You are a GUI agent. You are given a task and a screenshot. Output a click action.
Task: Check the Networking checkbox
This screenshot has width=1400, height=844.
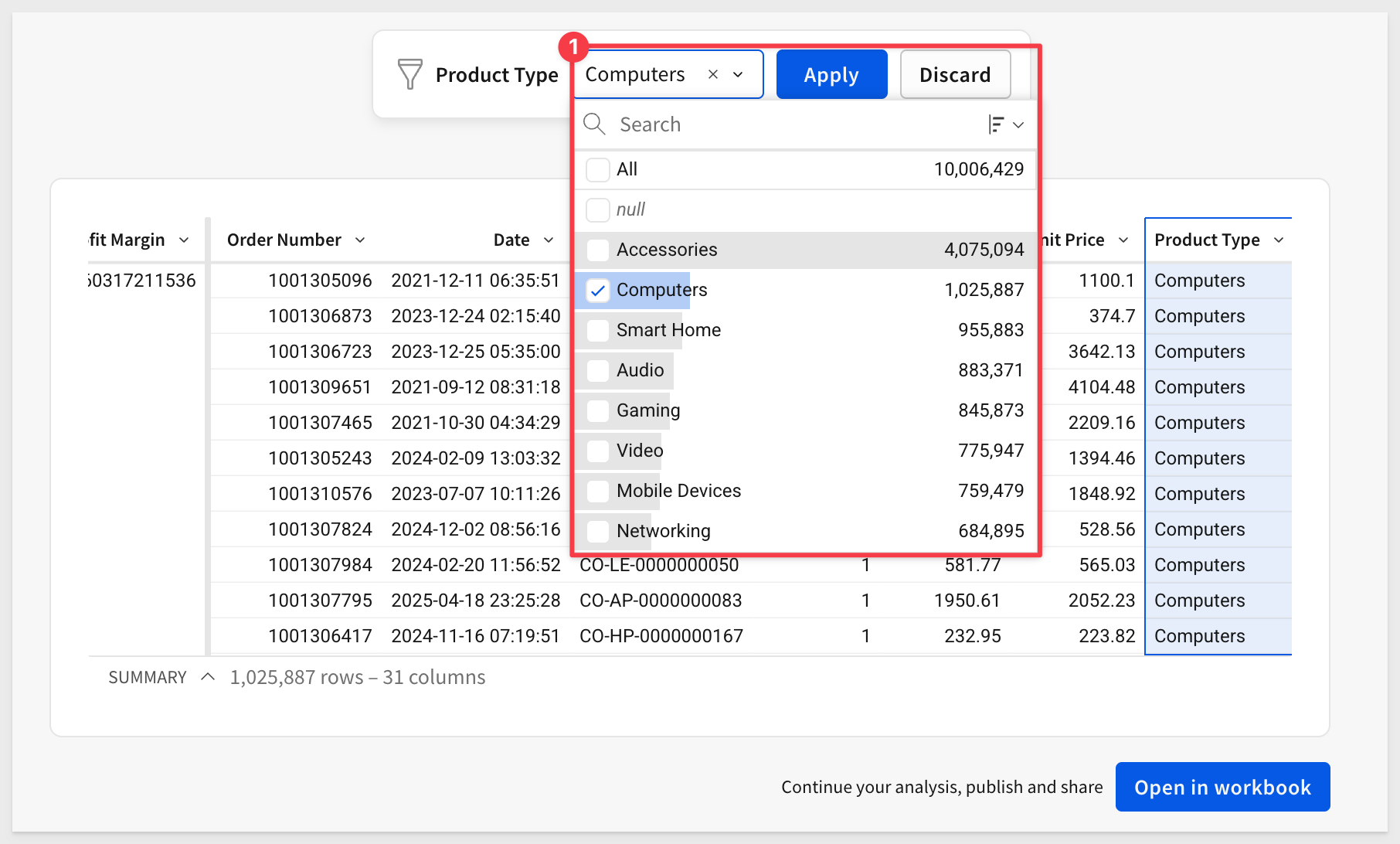pyautogui.click(x=598, y=531)
